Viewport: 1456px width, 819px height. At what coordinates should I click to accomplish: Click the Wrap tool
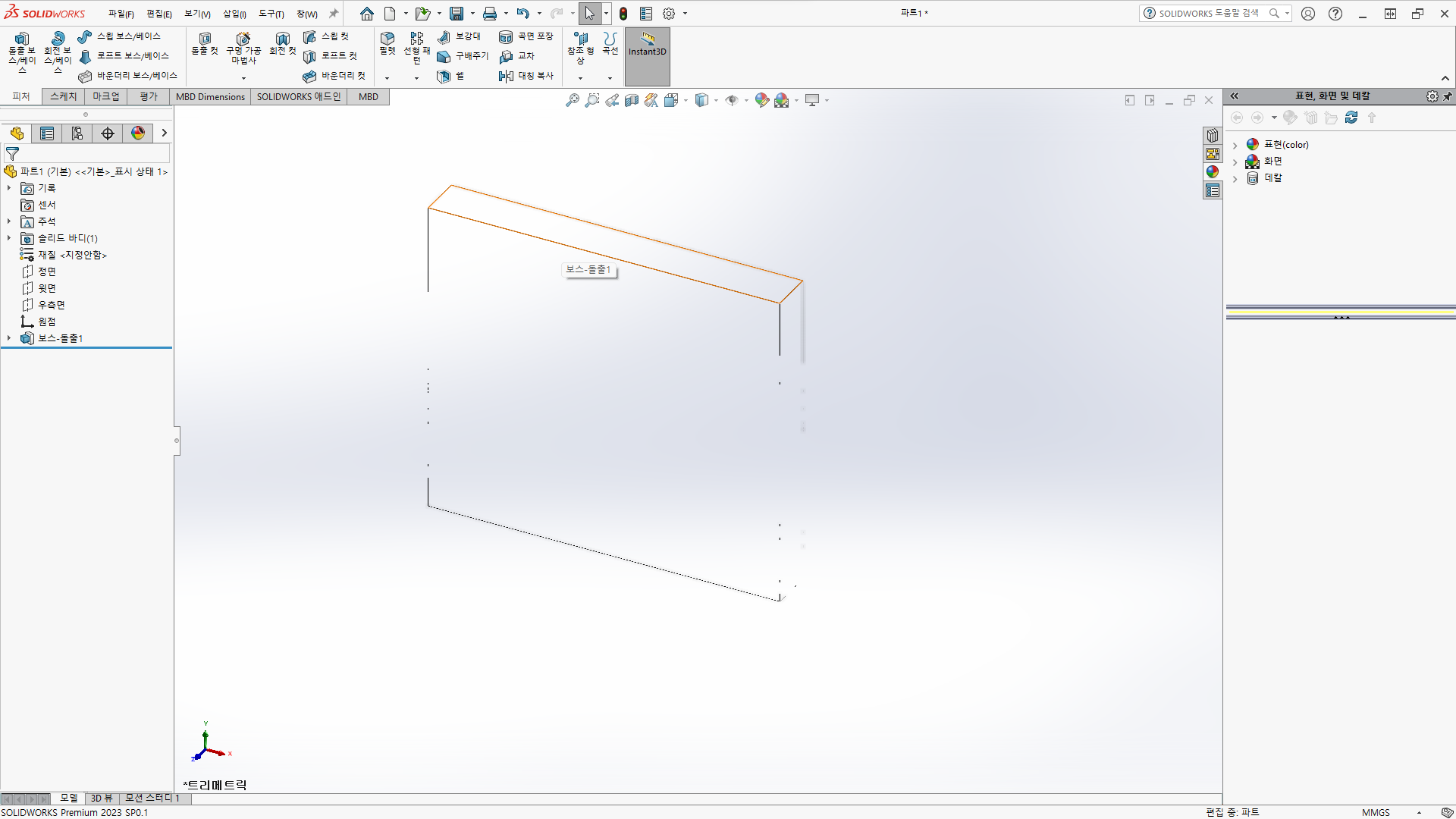point(526,36)
